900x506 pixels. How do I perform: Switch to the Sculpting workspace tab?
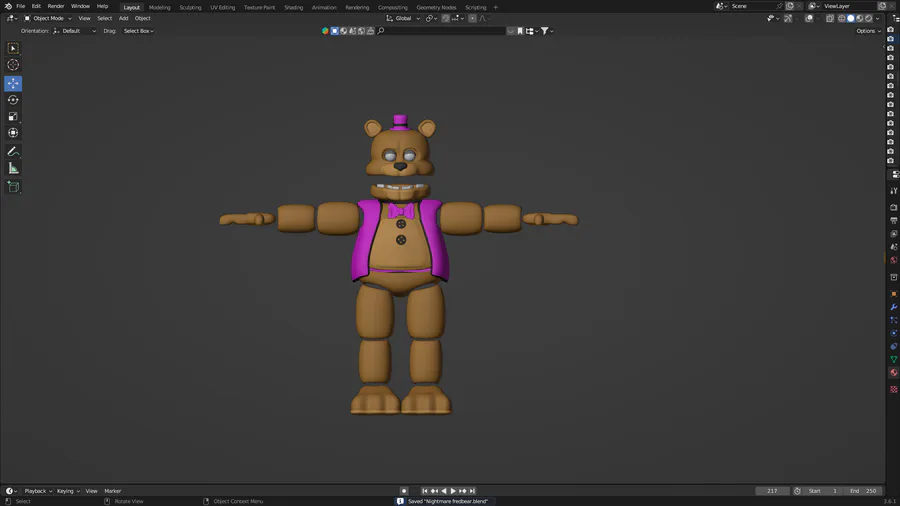[190, 7]
